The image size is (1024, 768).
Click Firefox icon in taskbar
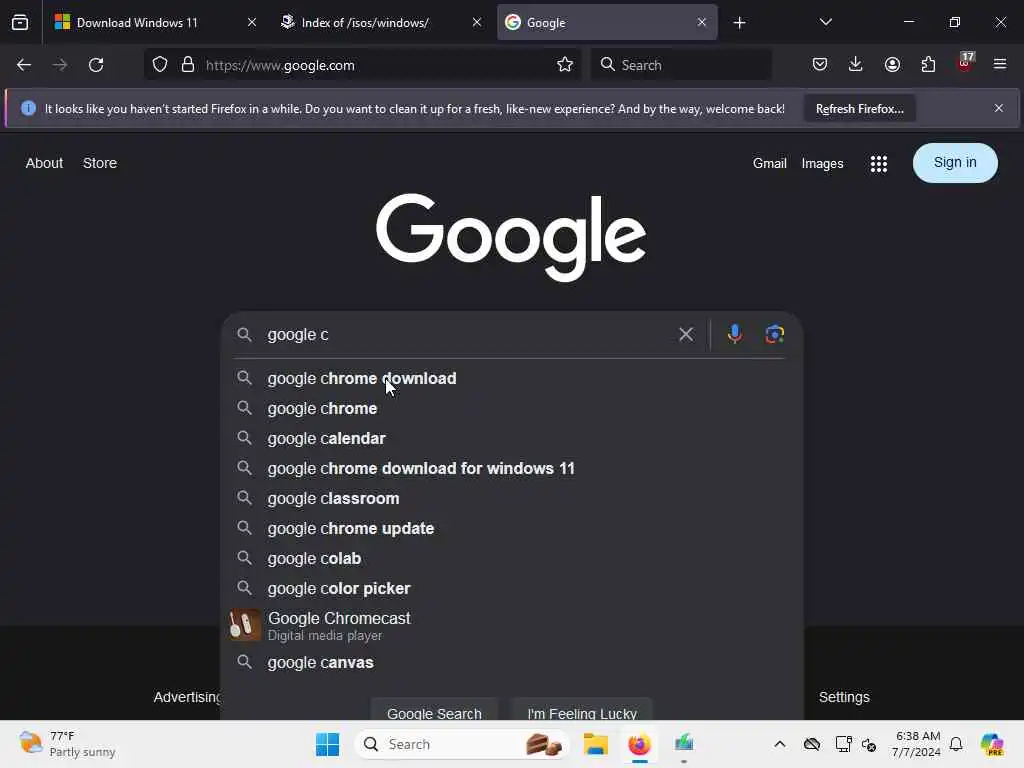[639, 744]
